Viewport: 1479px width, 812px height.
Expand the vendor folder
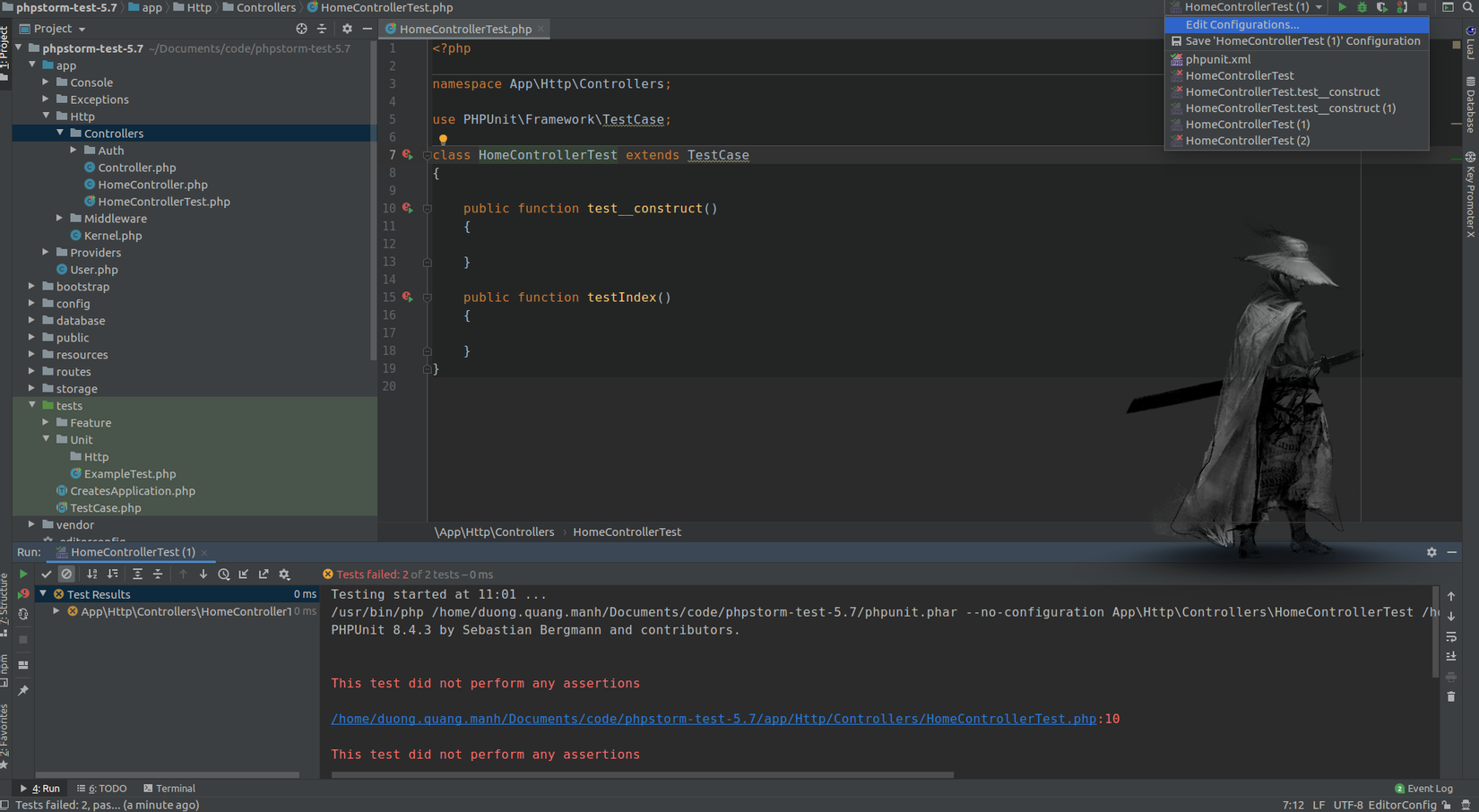(x=32, y=525)
